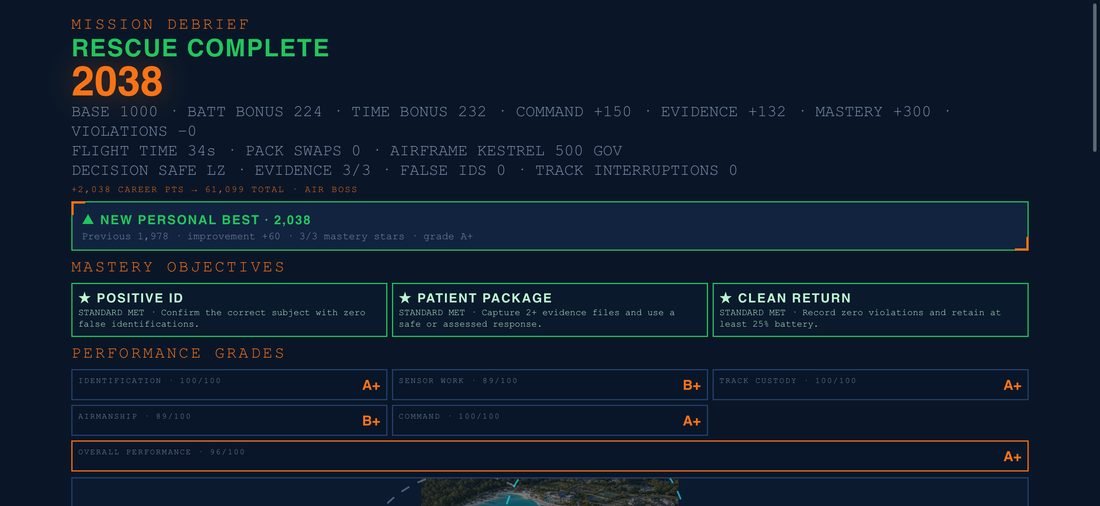The height and width of the screenshot is (506, 1100).
Task: Open the AIRMANSHIP 89/100 grade row
Action: tap(229, 420)
